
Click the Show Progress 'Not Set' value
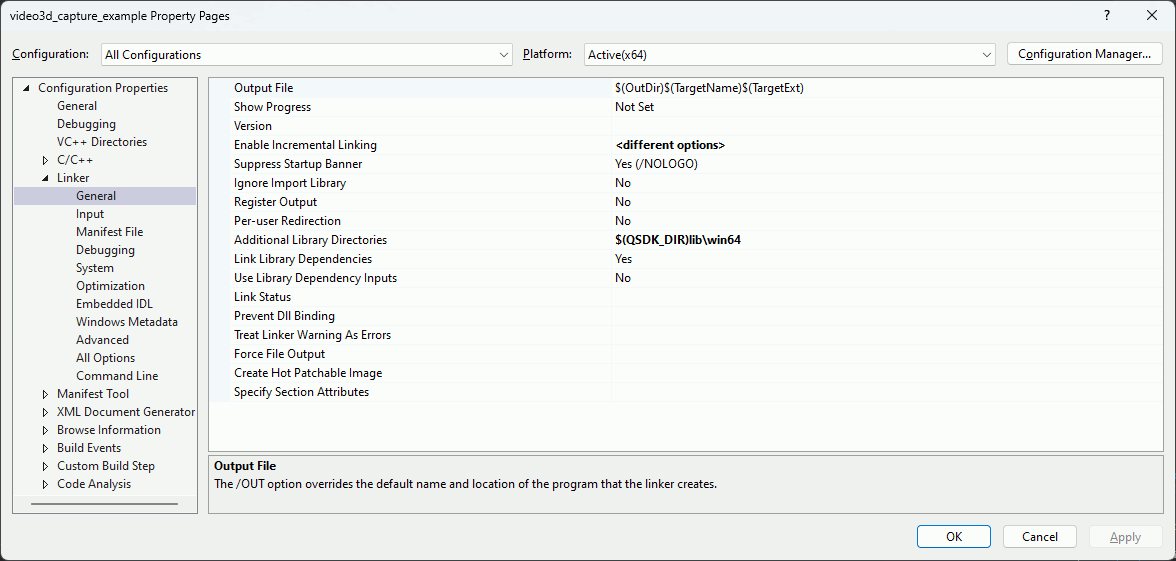[634, 107]
